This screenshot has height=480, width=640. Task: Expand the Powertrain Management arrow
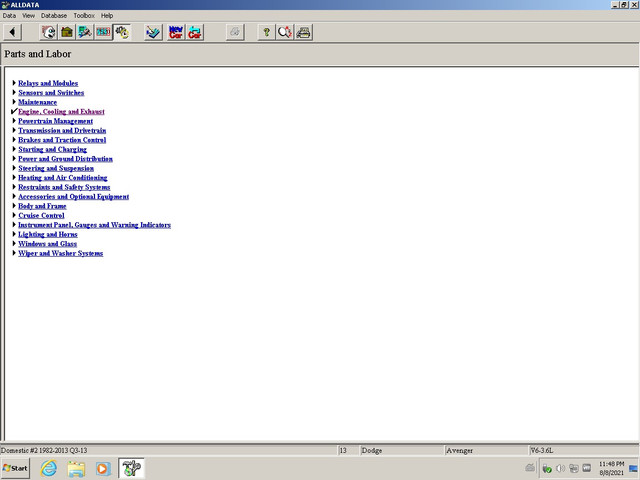[14, 121]
